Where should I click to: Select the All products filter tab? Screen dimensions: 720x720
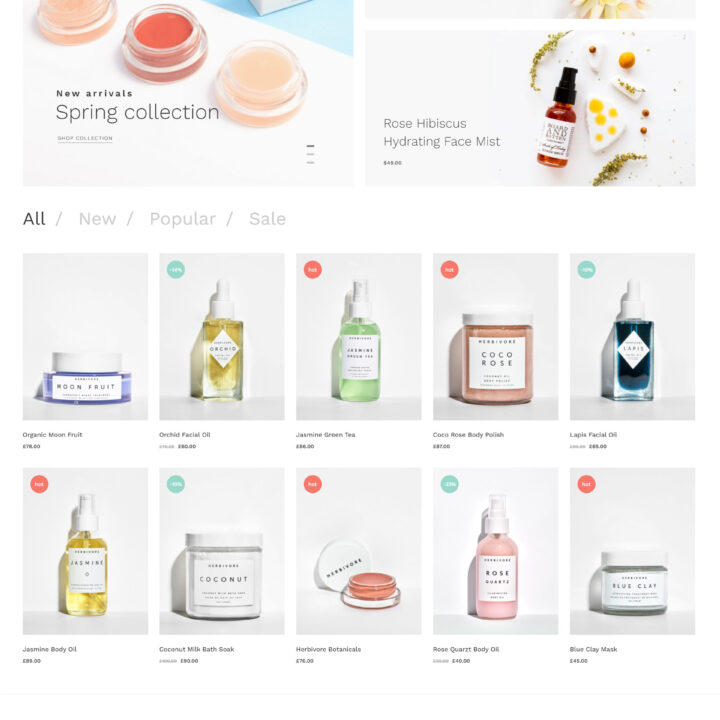point(34,219)
